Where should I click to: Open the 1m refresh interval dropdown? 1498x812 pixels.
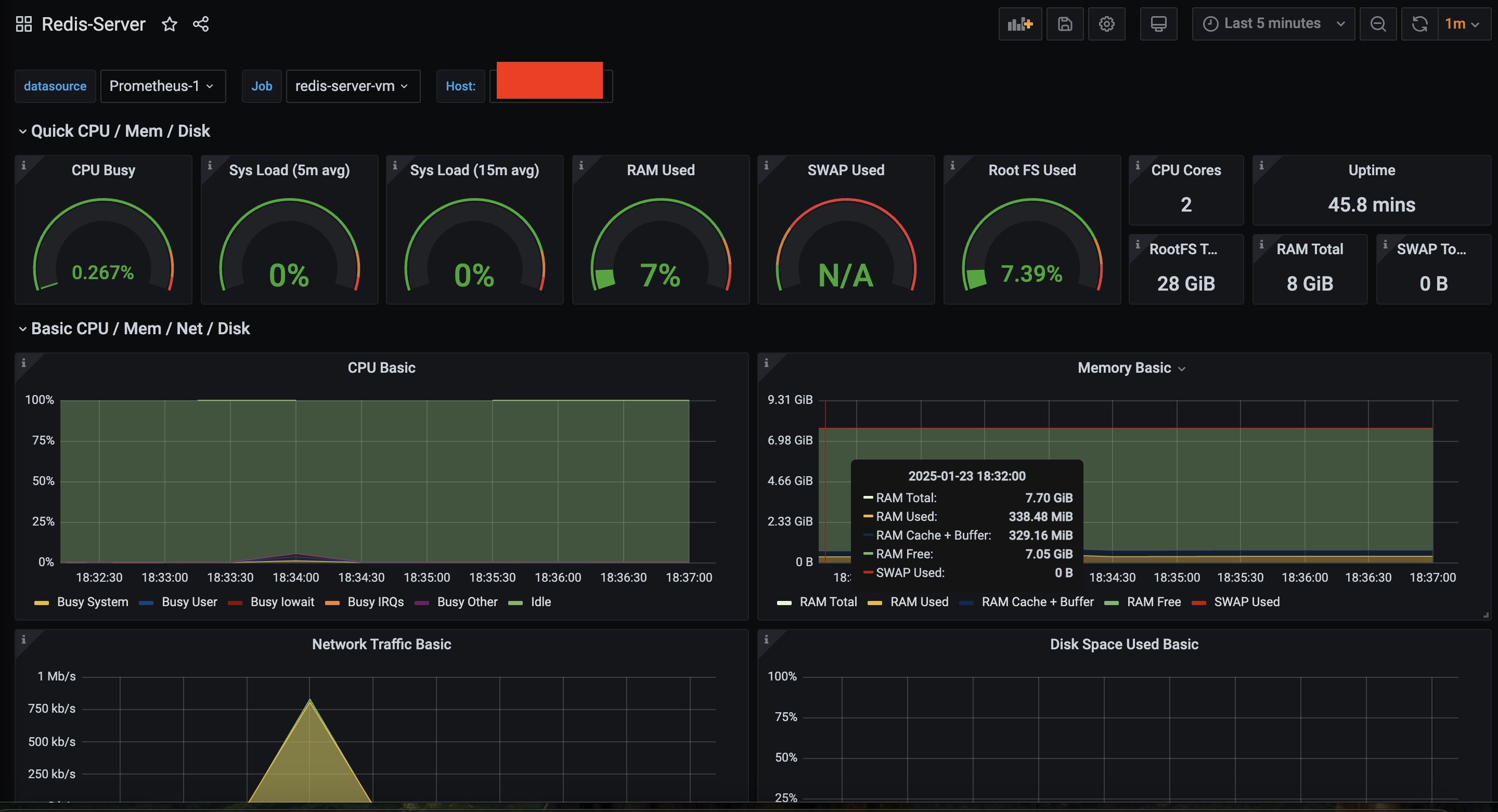(1463, 24)
